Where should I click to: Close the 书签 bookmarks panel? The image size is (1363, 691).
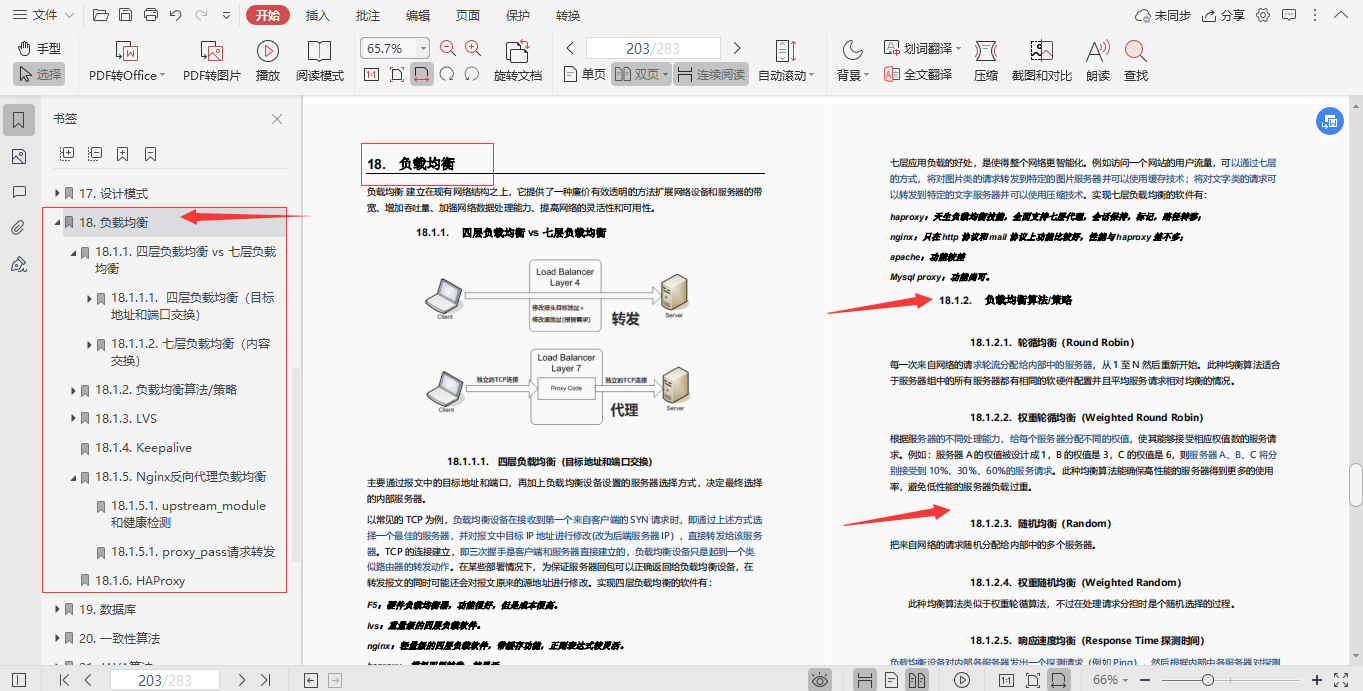click(277, 119)
